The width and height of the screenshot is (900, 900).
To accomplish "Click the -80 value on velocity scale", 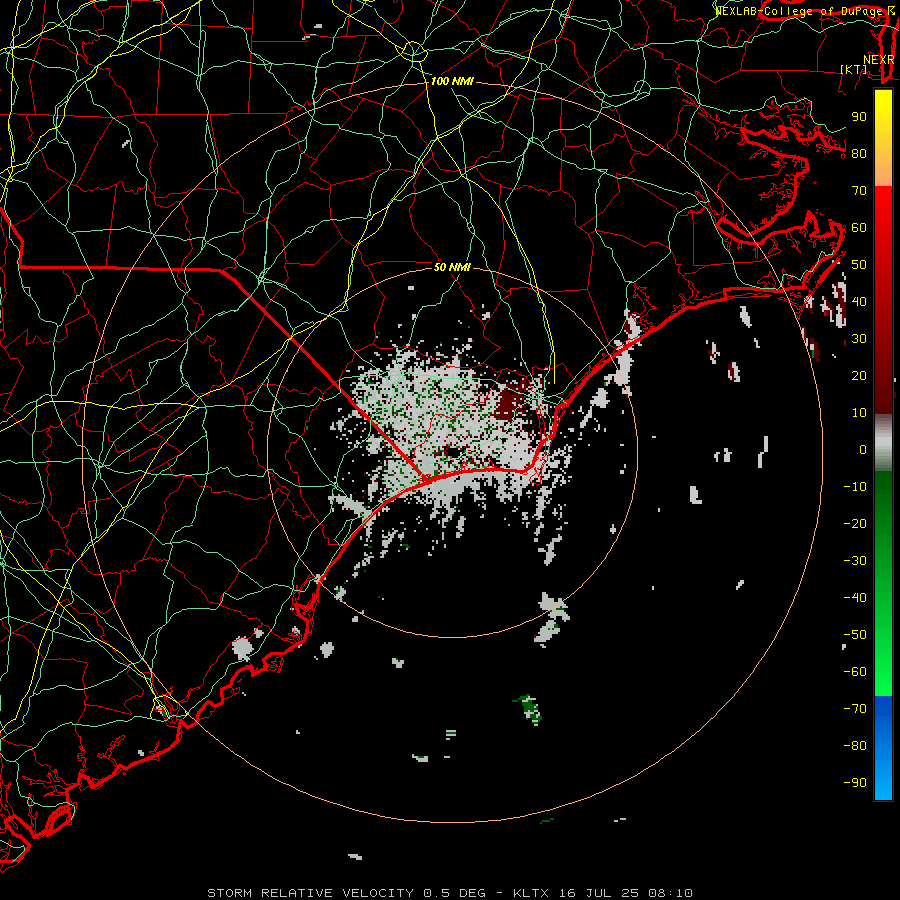I will pyautogui.click(x=855, y=746).
